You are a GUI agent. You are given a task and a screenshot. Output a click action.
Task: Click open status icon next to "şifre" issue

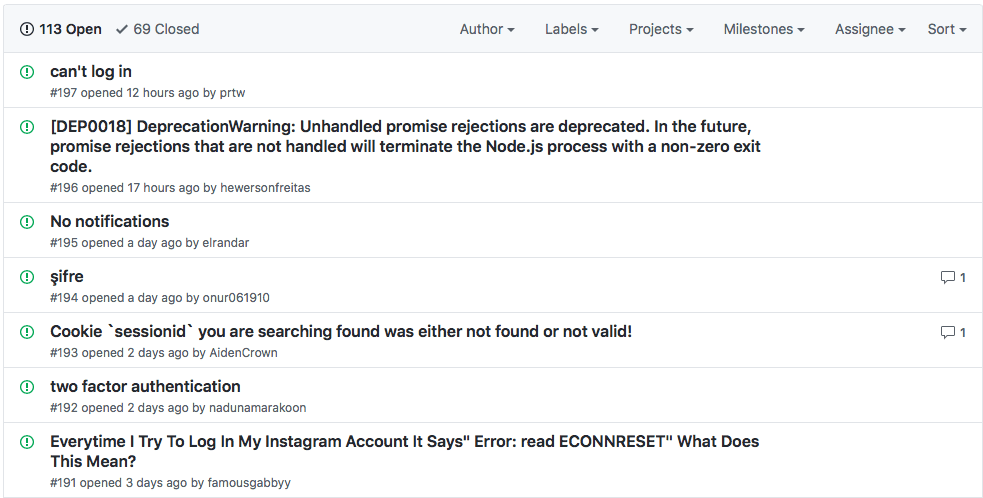27,277
